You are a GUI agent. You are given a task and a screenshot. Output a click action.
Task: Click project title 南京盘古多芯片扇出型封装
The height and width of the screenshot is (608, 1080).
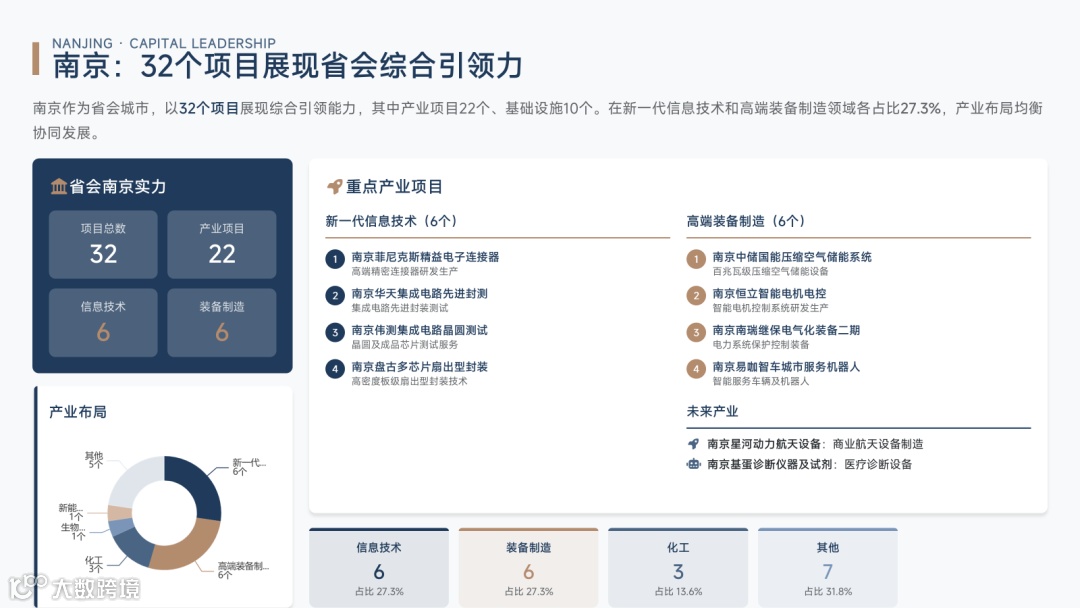(419, 366)
